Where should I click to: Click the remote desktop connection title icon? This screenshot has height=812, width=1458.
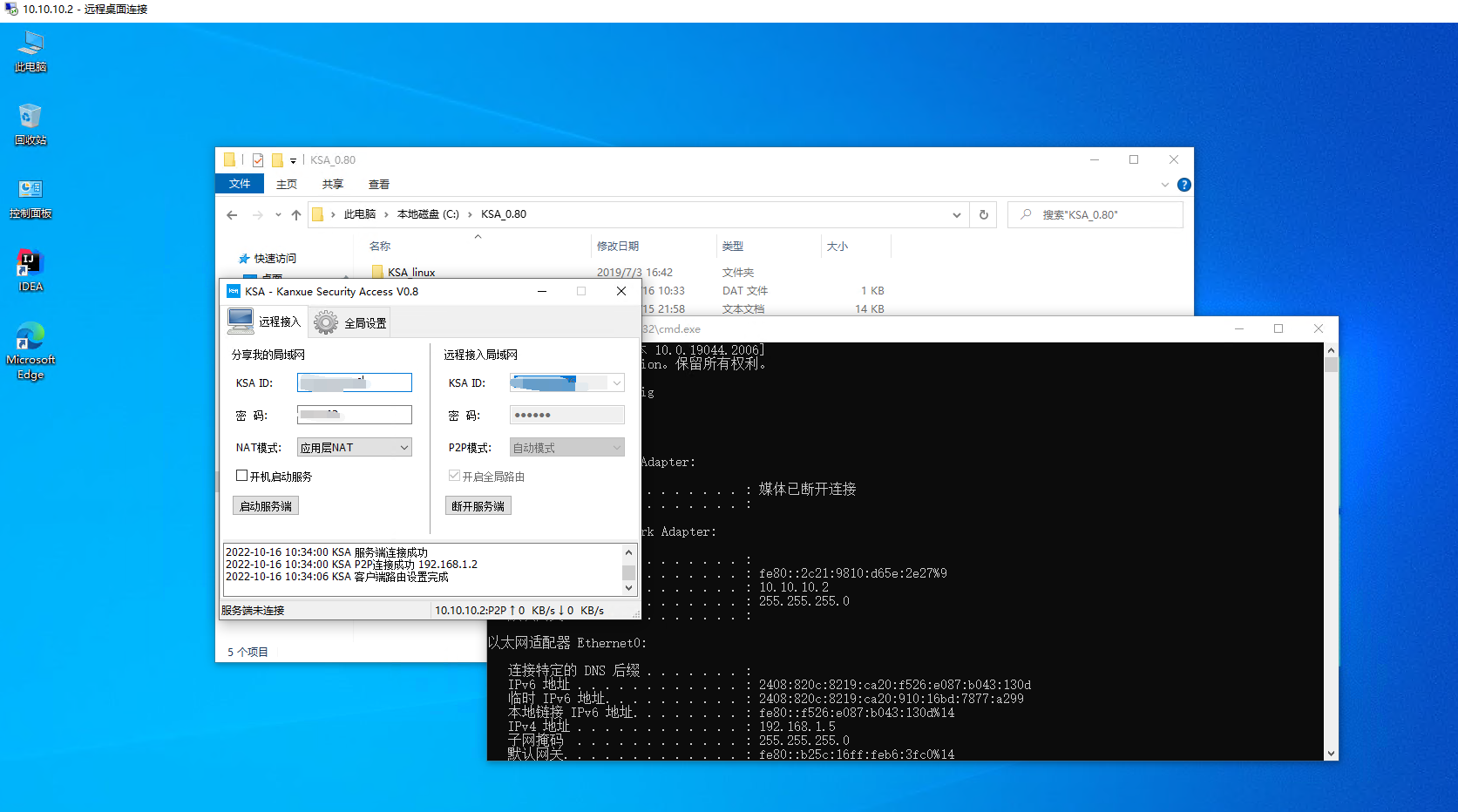(11, 9)
